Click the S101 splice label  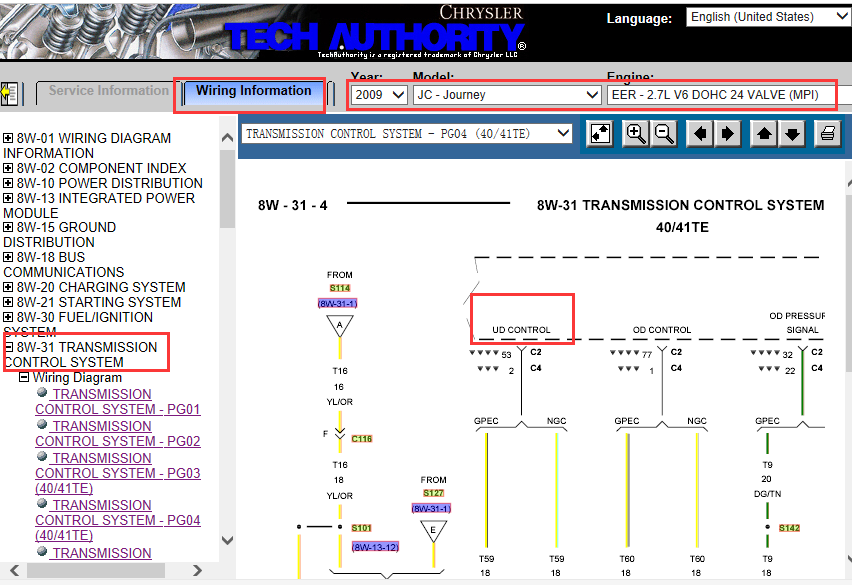coord(361,527)
